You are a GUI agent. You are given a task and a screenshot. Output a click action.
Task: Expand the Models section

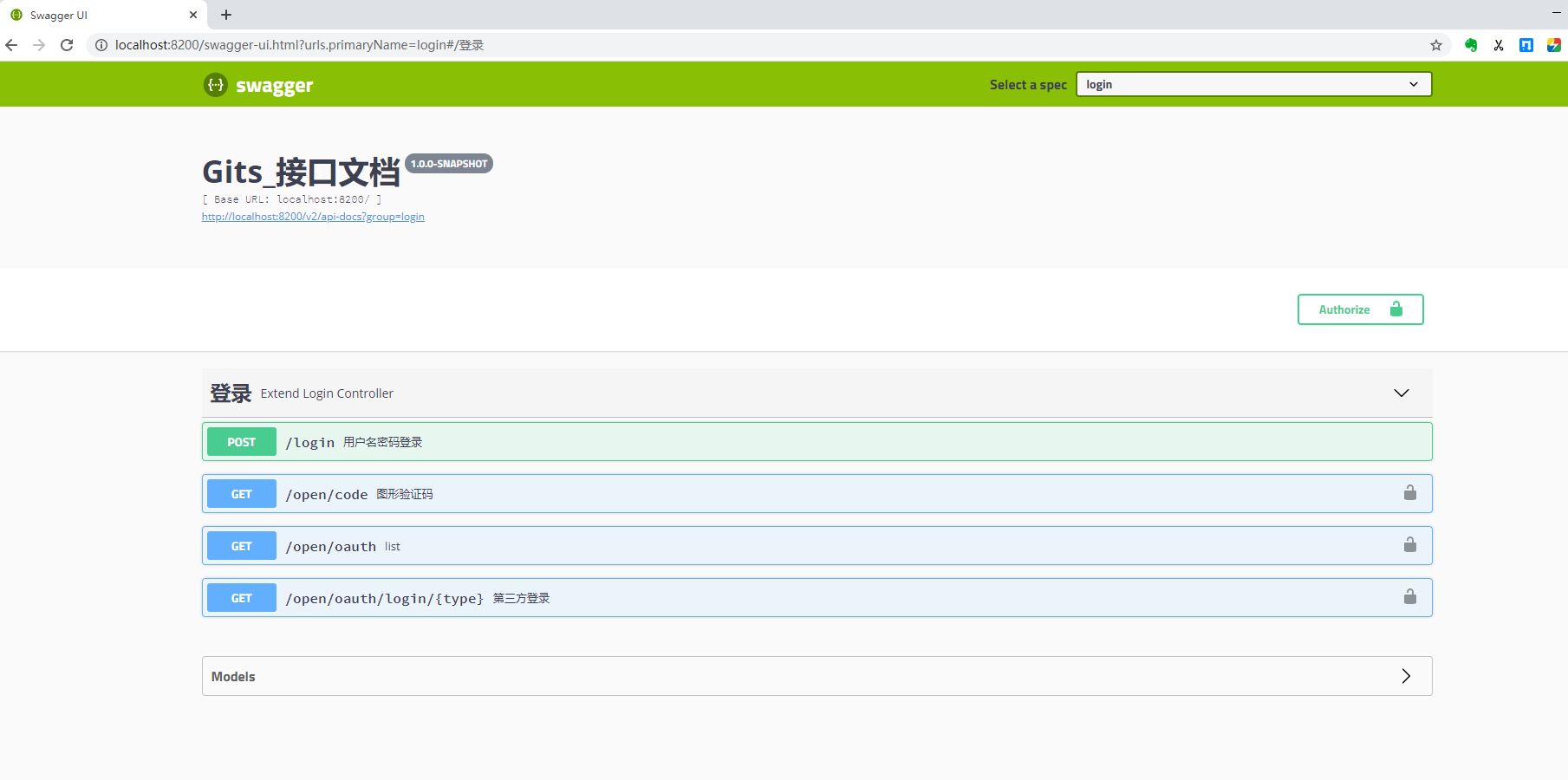[x=1405, y=676]
